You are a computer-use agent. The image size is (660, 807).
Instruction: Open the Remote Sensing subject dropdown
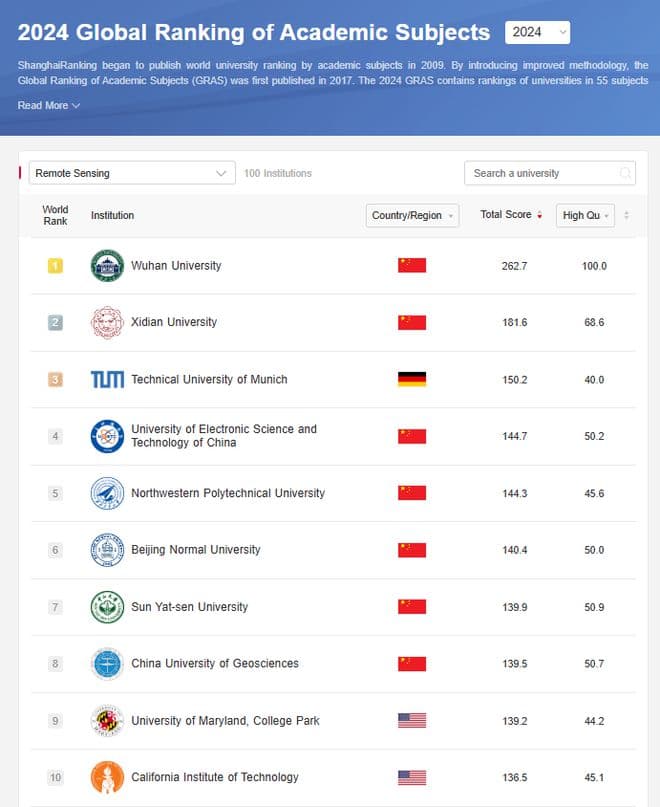point(132,173)
